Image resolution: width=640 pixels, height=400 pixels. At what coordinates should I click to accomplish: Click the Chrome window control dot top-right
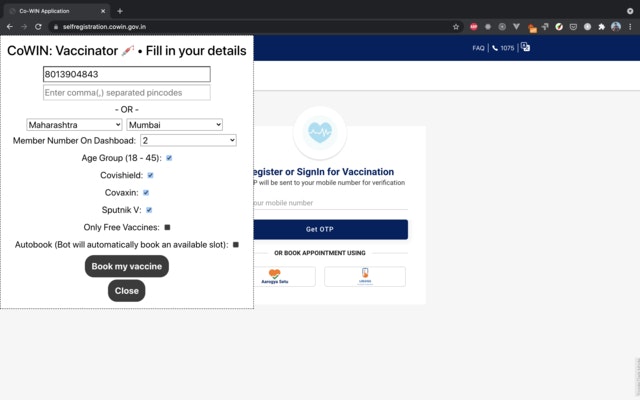pyautogui.click(x=630, y=11)
